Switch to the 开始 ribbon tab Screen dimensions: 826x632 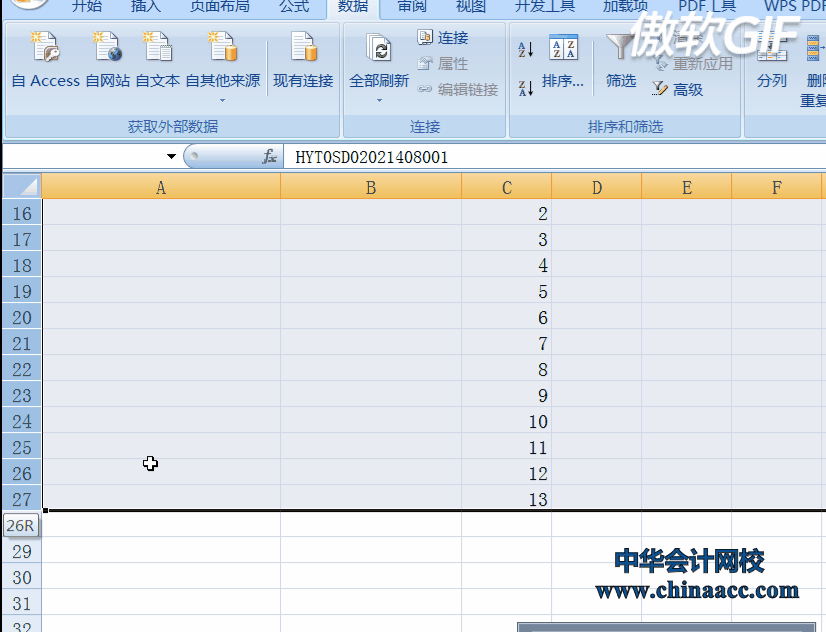coord(86,6)
